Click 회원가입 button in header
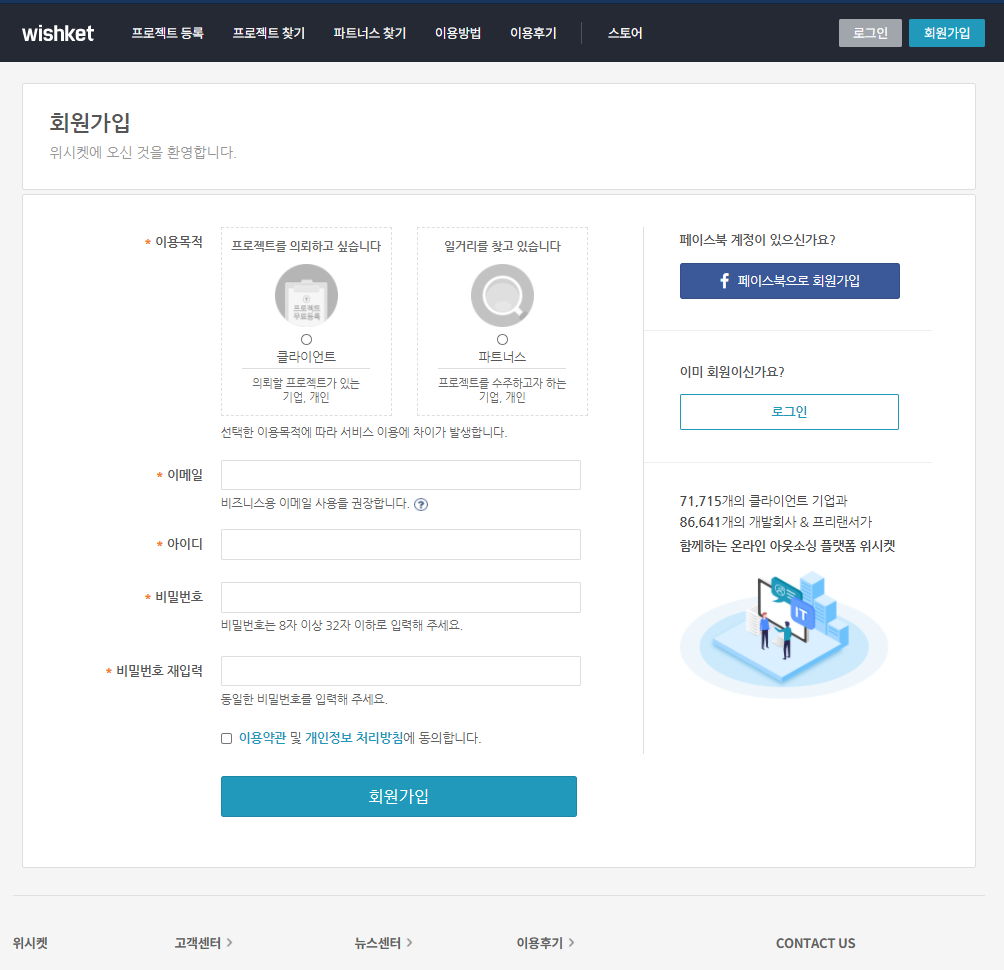The image size is (1004, 970). click(x=946, y=33)
